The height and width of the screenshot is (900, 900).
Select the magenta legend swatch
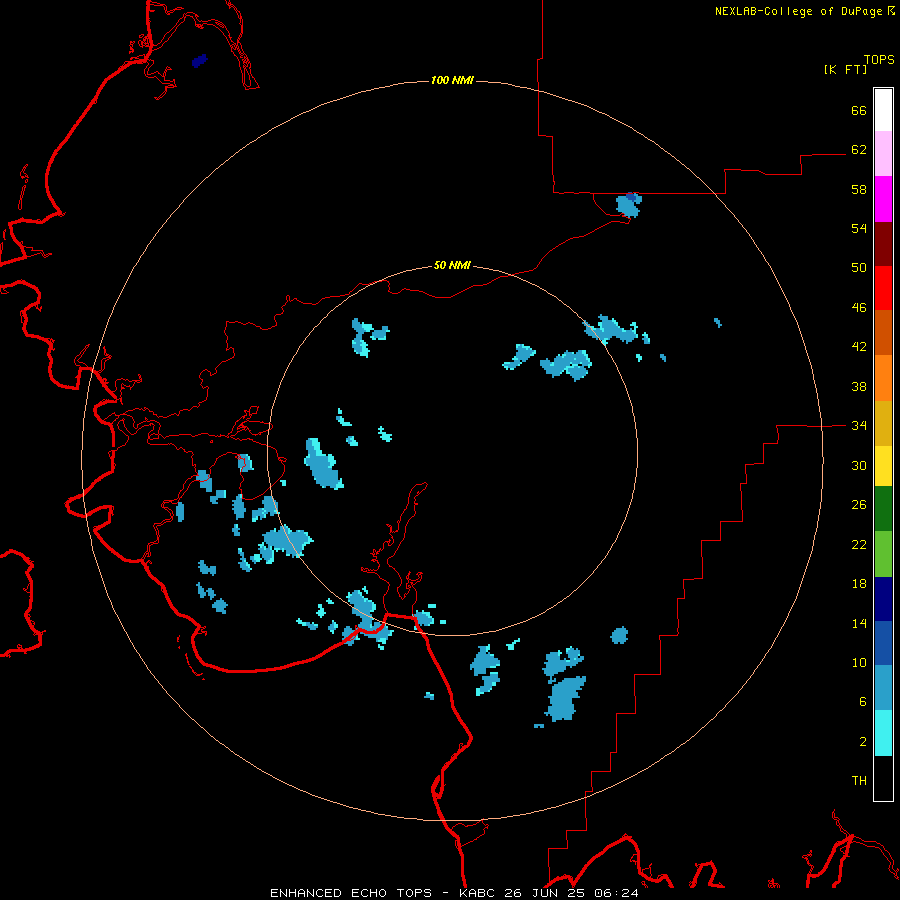(x=883, y=199)
